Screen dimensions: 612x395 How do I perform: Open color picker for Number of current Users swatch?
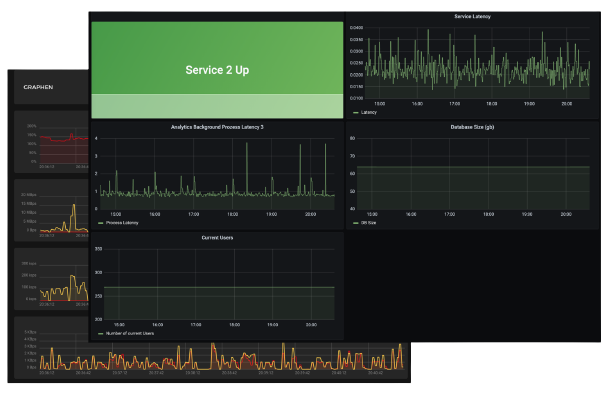point(101,334)
